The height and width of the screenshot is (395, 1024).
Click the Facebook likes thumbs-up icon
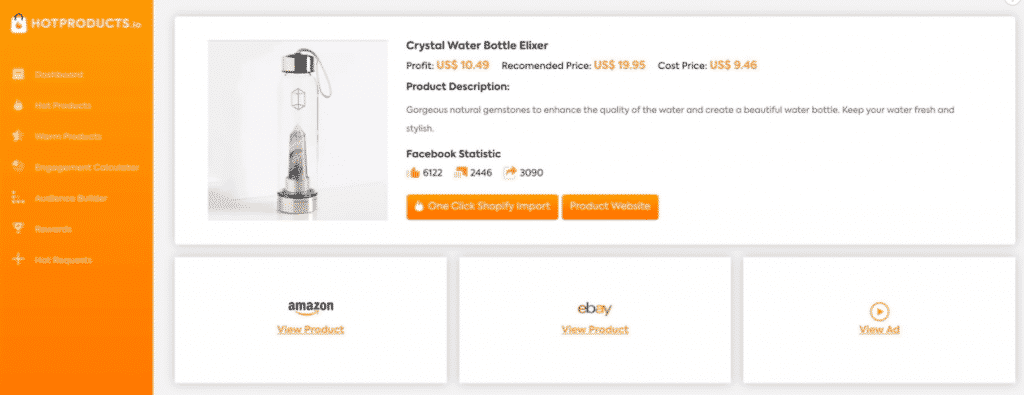point(413,173)
